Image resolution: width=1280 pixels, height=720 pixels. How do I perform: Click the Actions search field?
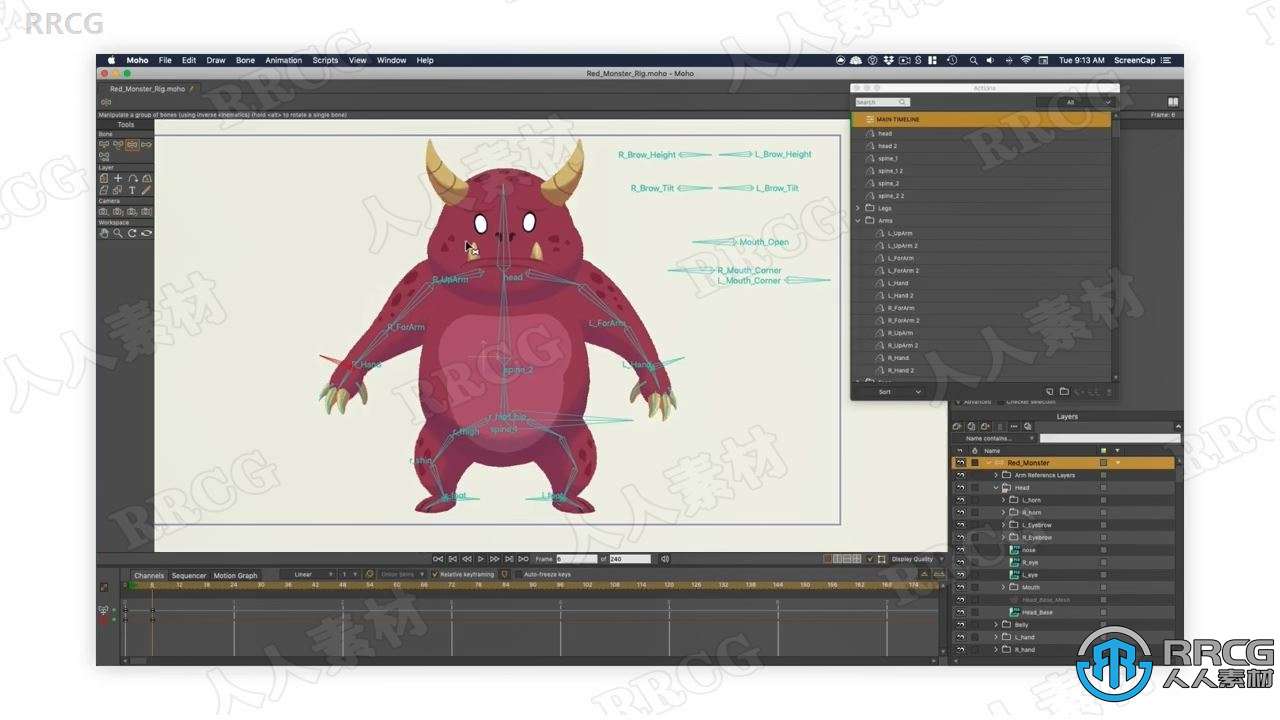pos(882,102)
